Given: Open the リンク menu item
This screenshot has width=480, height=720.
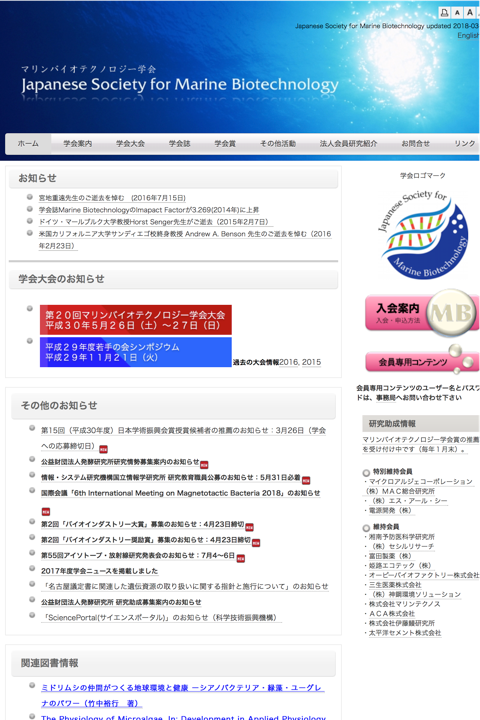Looking at the screenshot, I should pyautogui.click(x=465, y=144).
